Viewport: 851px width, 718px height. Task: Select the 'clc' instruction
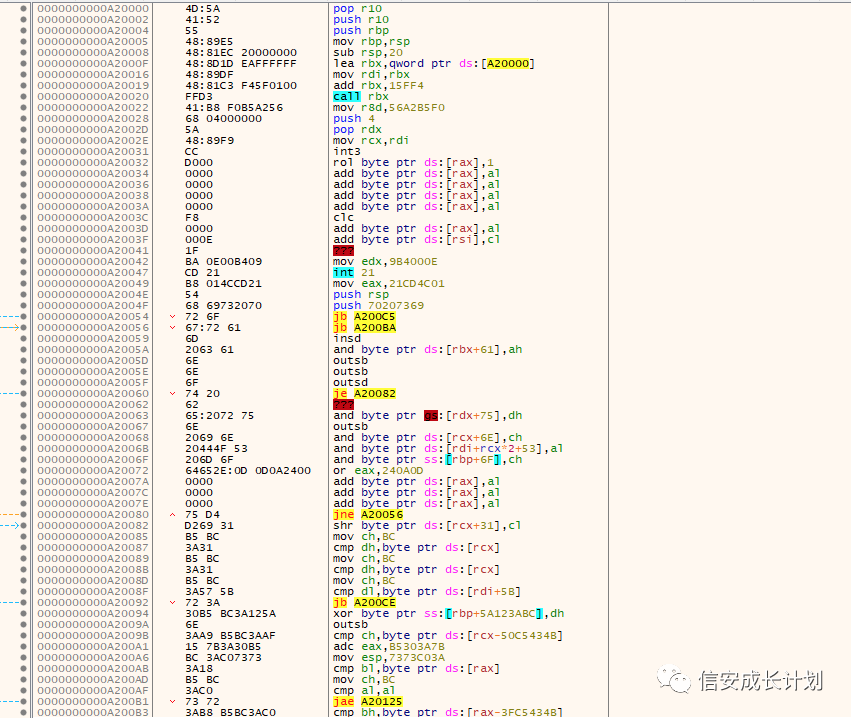(344, 218)
